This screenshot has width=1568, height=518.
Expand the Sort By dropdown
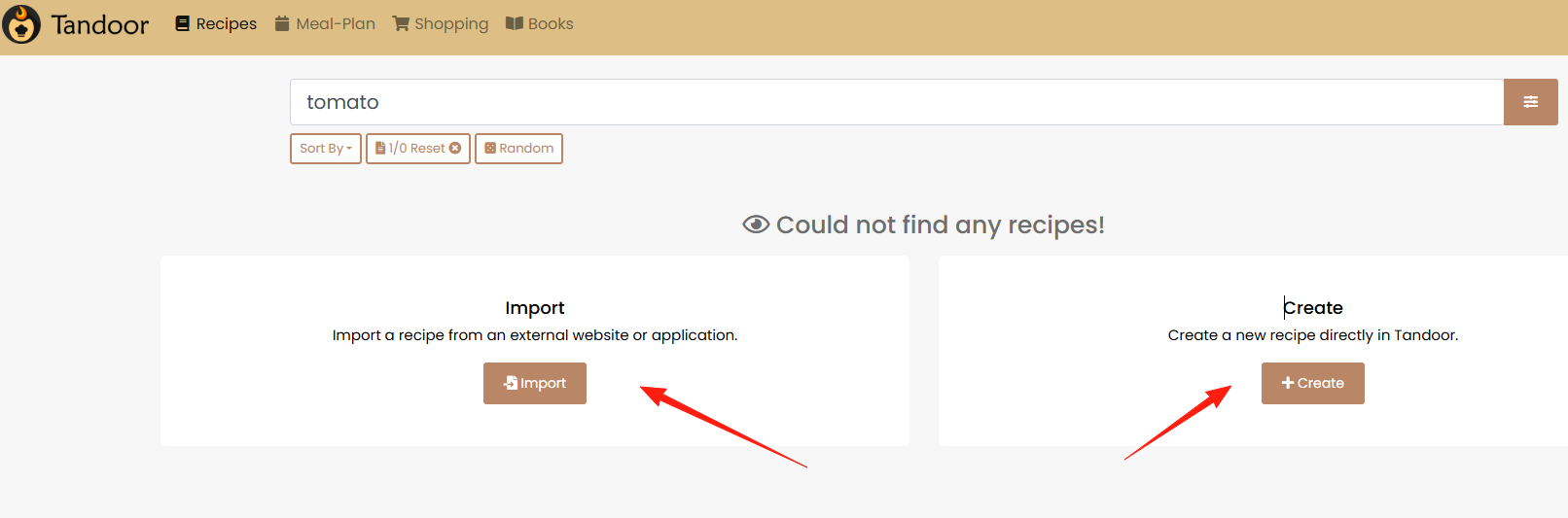click(326, 149)
